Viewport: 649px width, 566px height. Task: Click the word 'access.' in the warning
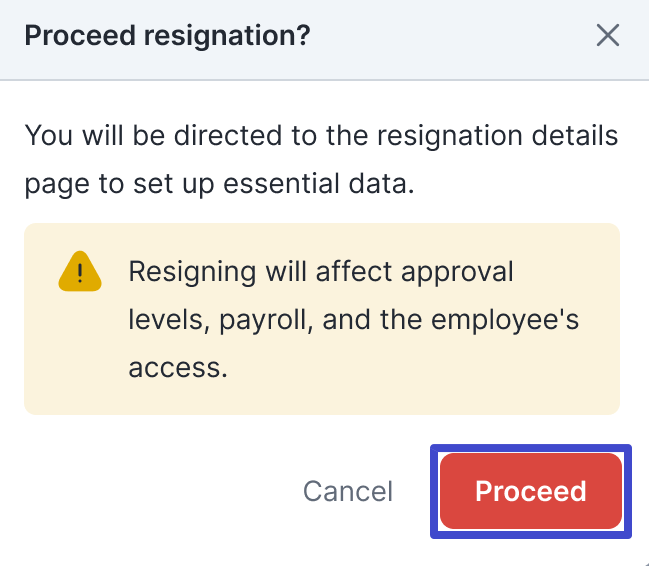(178, 368)
